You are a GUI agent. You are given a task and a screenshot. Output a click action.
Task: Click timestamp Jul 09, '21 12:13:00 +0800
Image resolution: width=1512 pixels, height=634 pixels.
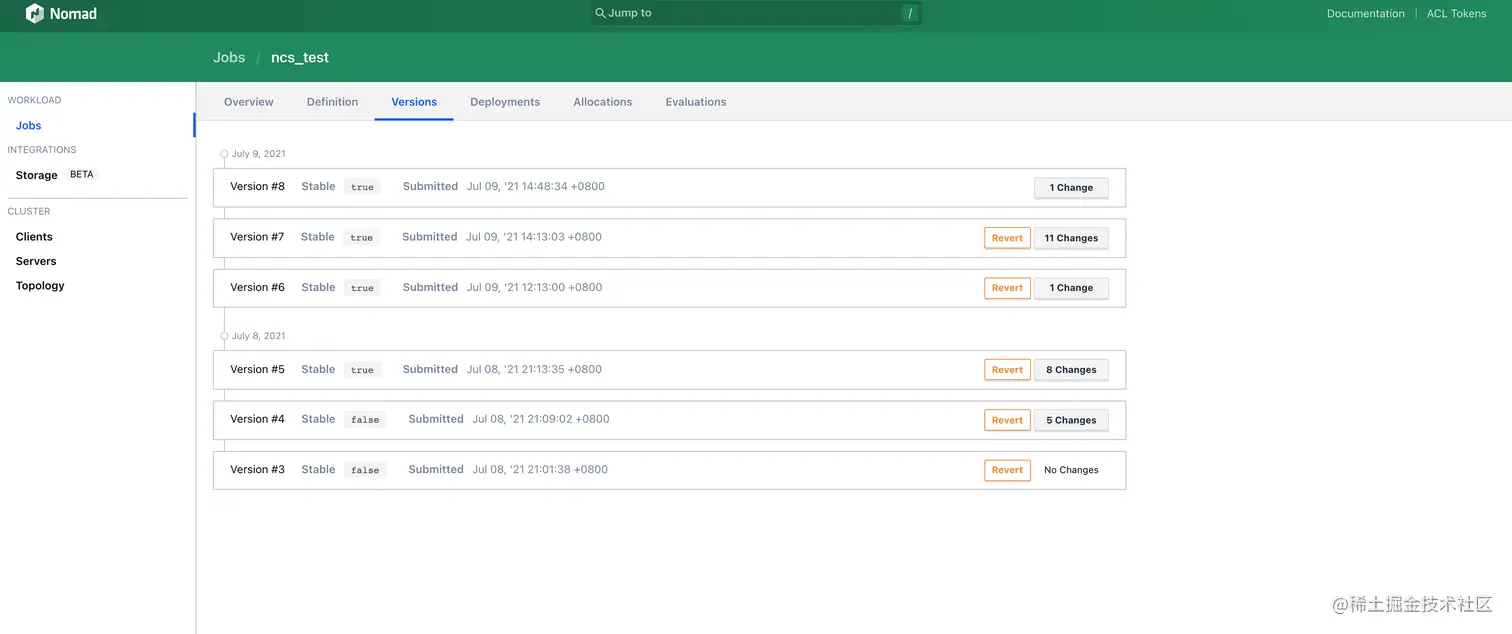(x=534, y=287)
